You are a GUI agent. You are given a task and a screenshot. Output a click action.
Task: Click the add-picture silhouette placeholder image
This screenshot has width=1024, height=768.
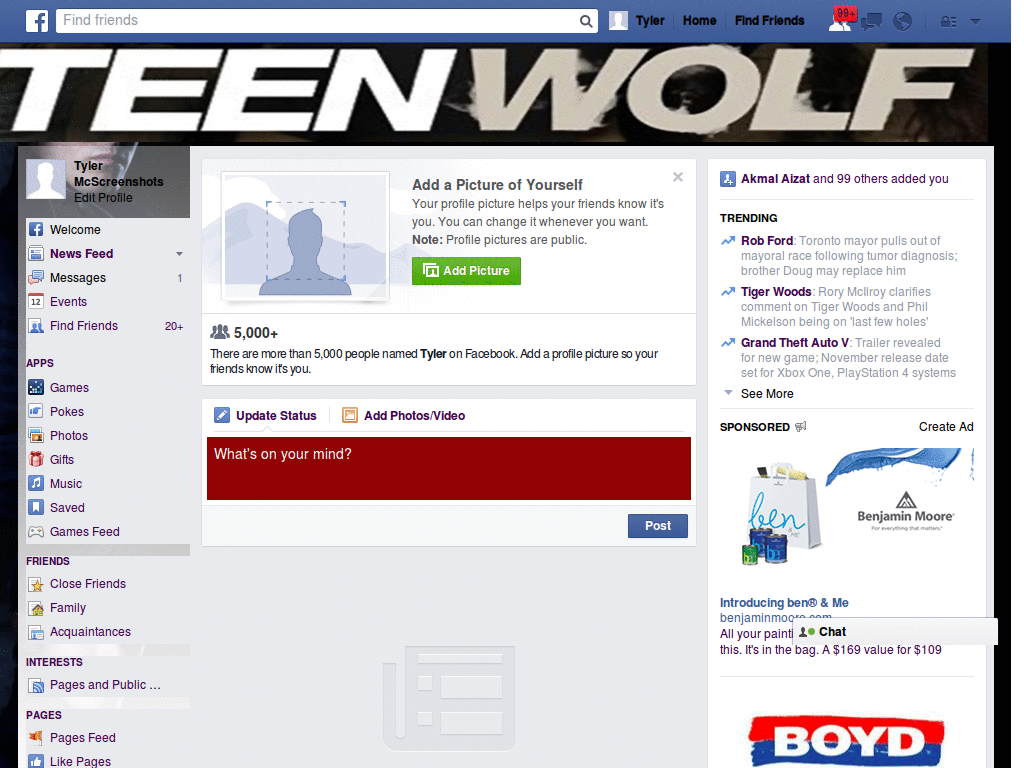tap(305, 236)
